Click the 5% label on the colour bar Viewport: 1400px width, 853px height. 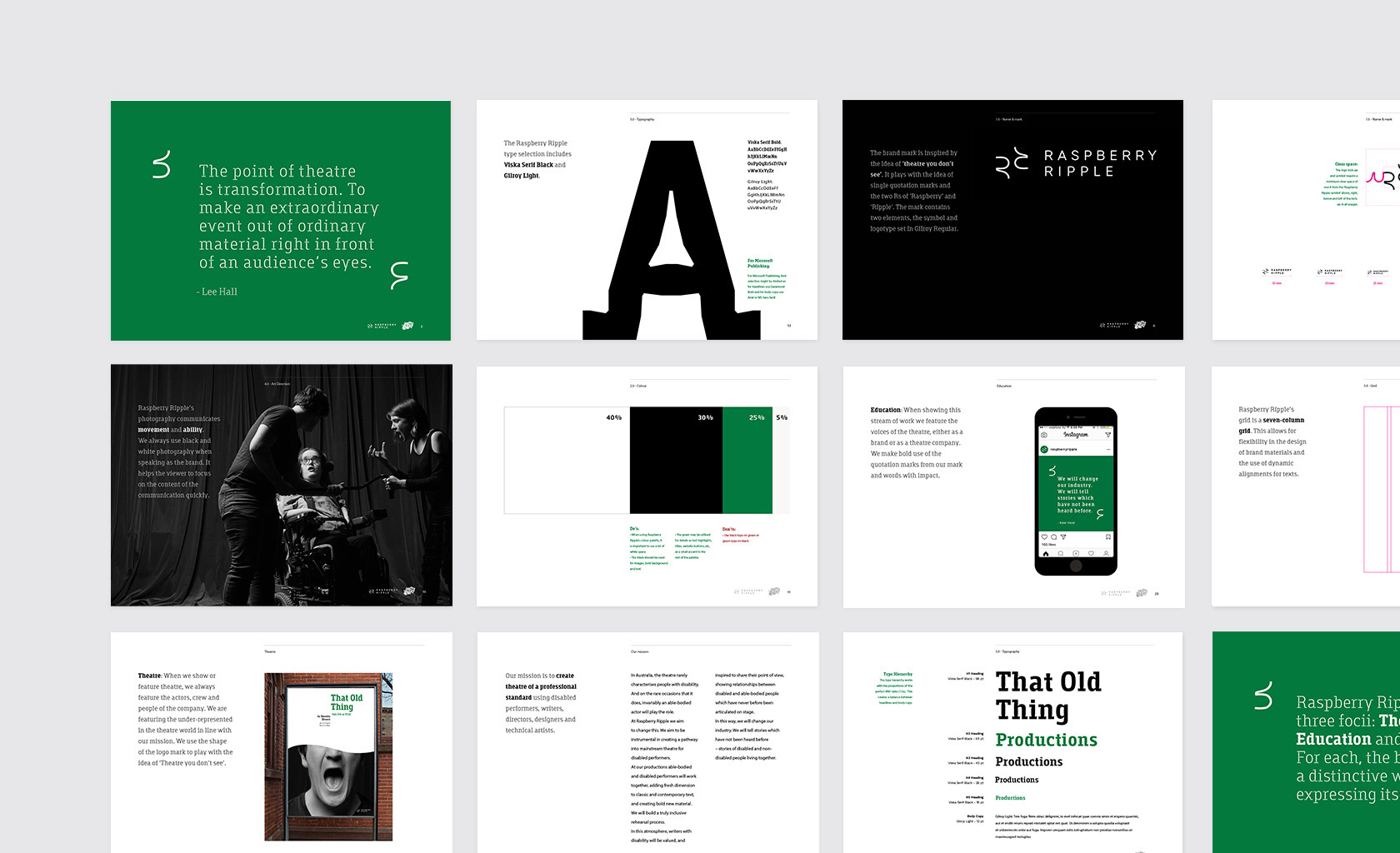point(782,417)
